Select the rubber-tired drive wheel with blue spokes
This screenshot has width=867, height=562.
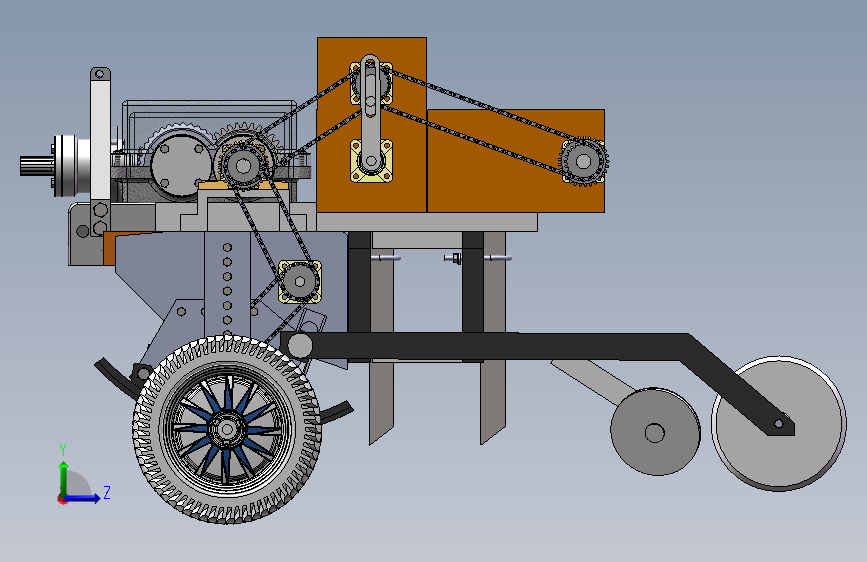click(x=227, y=429)
